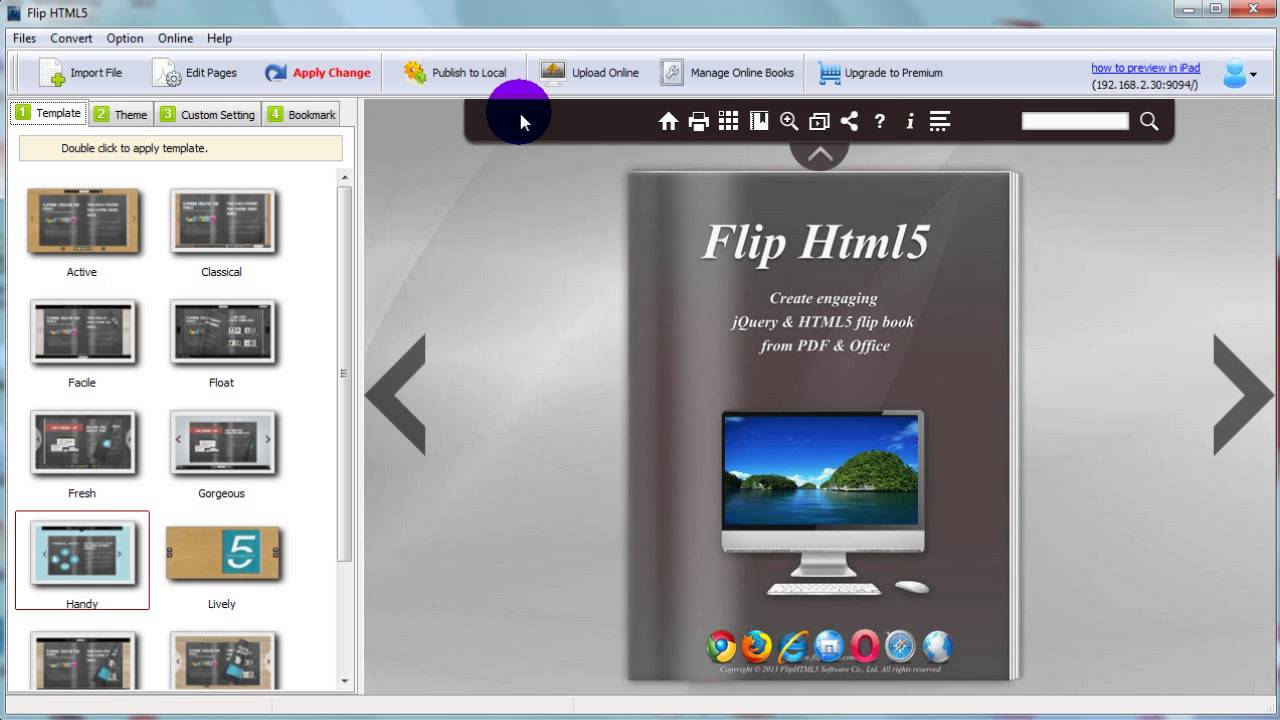Open the Online menu
The image size is (1280, 720).
point(175,38)
